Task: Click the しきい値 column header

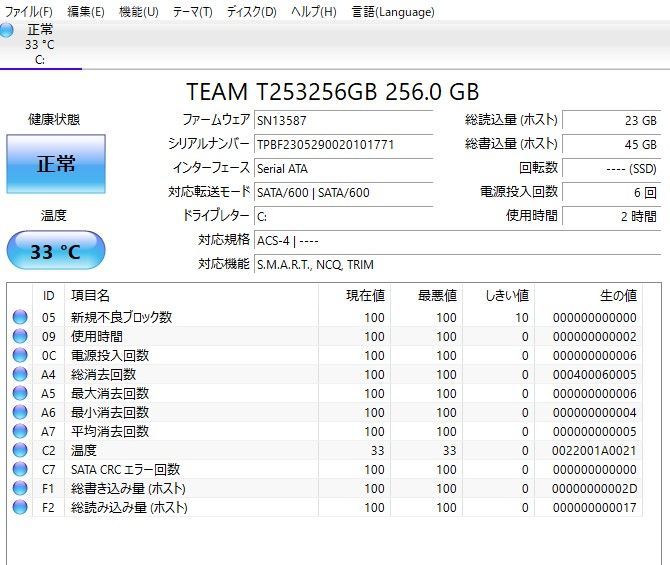Action: (499, 295)
